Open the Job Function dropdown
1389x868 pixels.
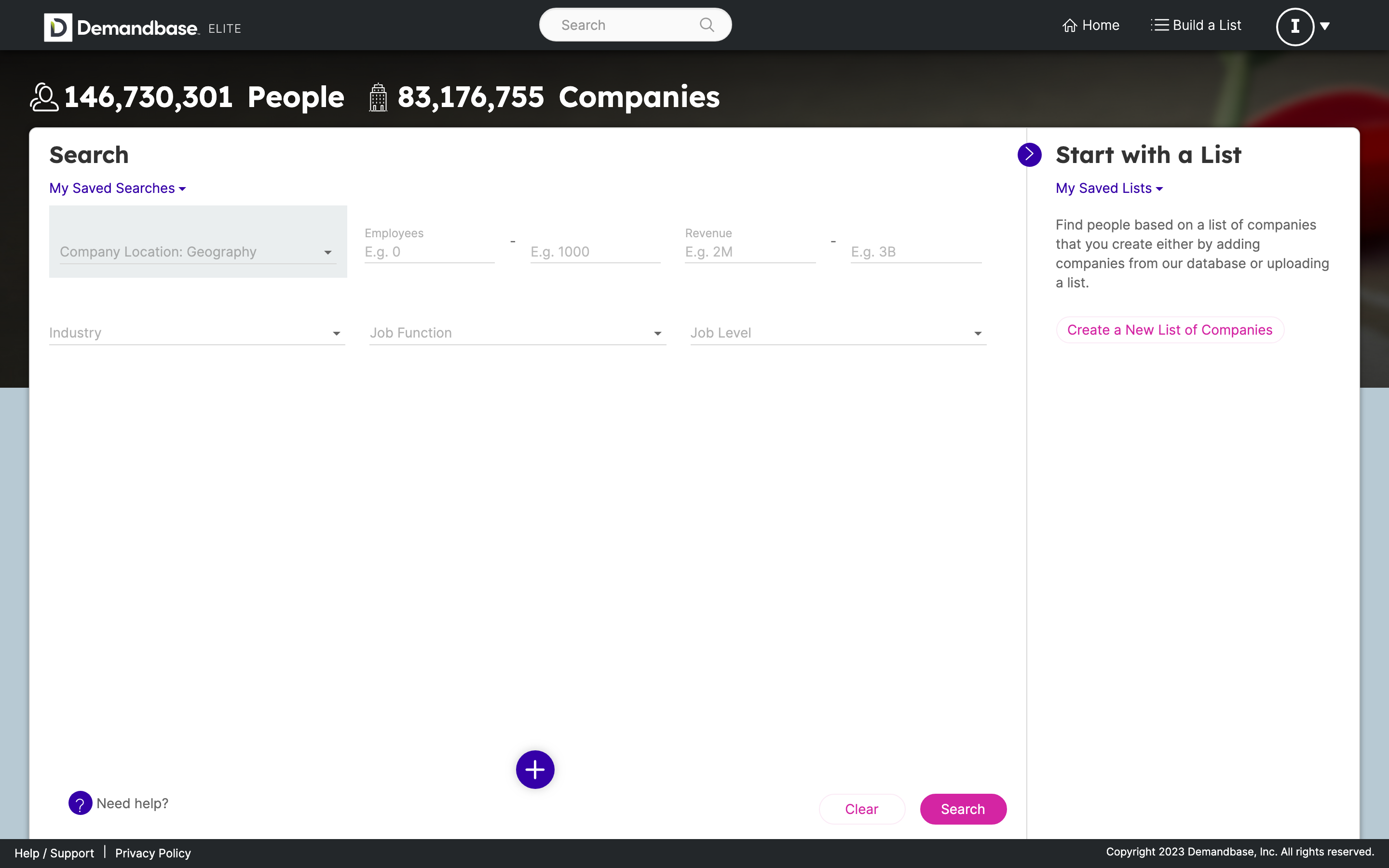pos(517,333)
